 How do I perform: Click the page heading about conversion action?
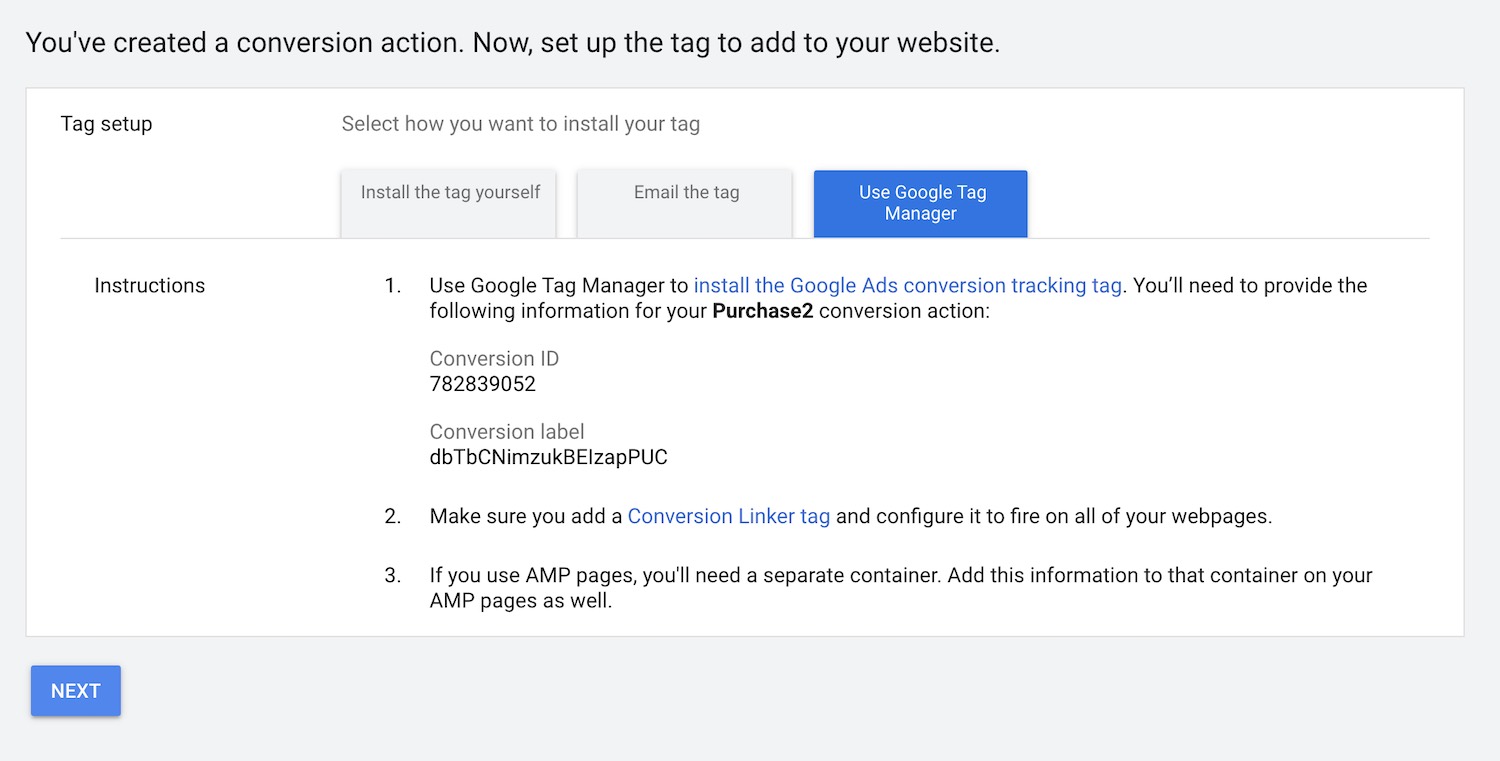tap(513, 43)
